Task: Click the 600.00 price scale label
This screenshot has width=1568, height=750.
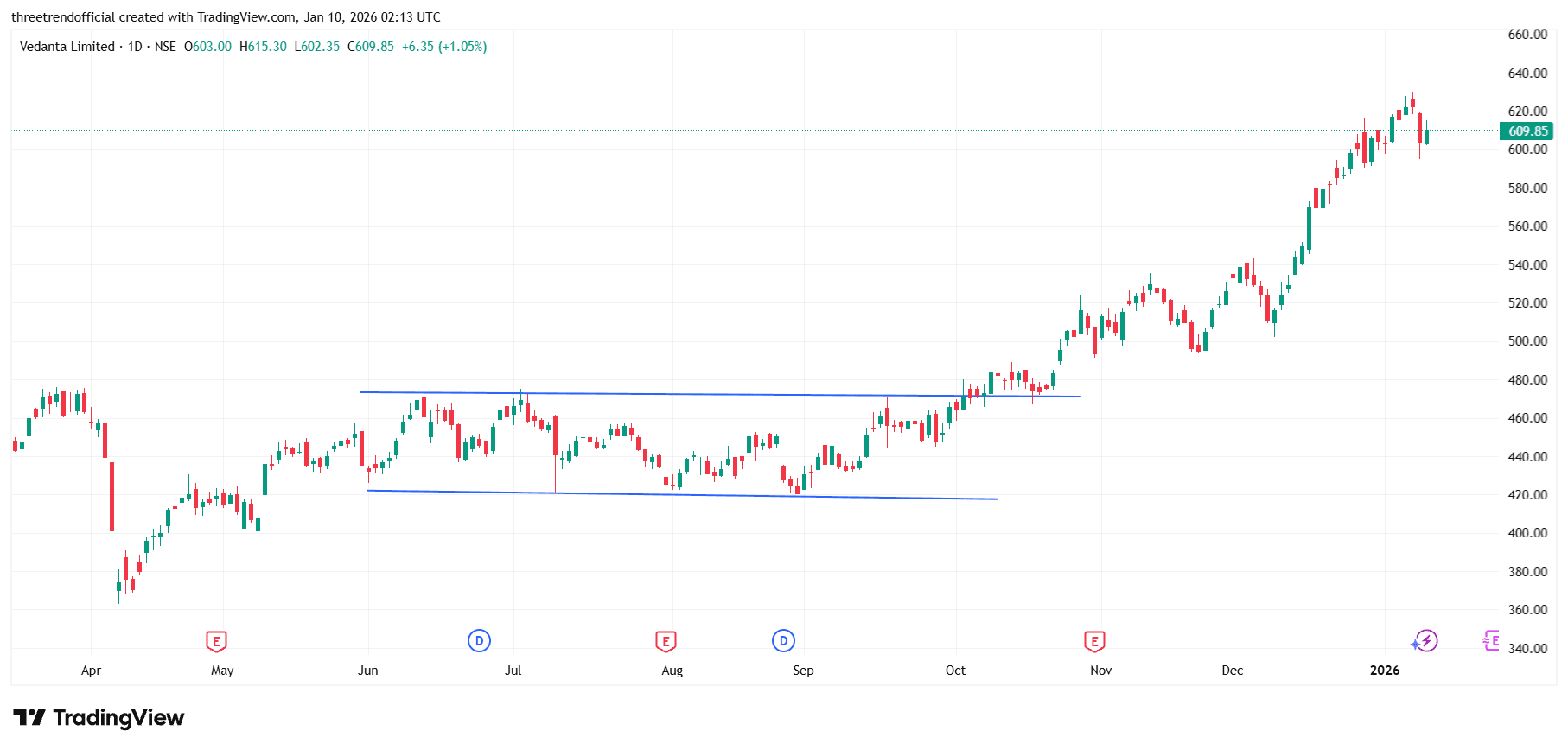Action: click(1527, 149)
